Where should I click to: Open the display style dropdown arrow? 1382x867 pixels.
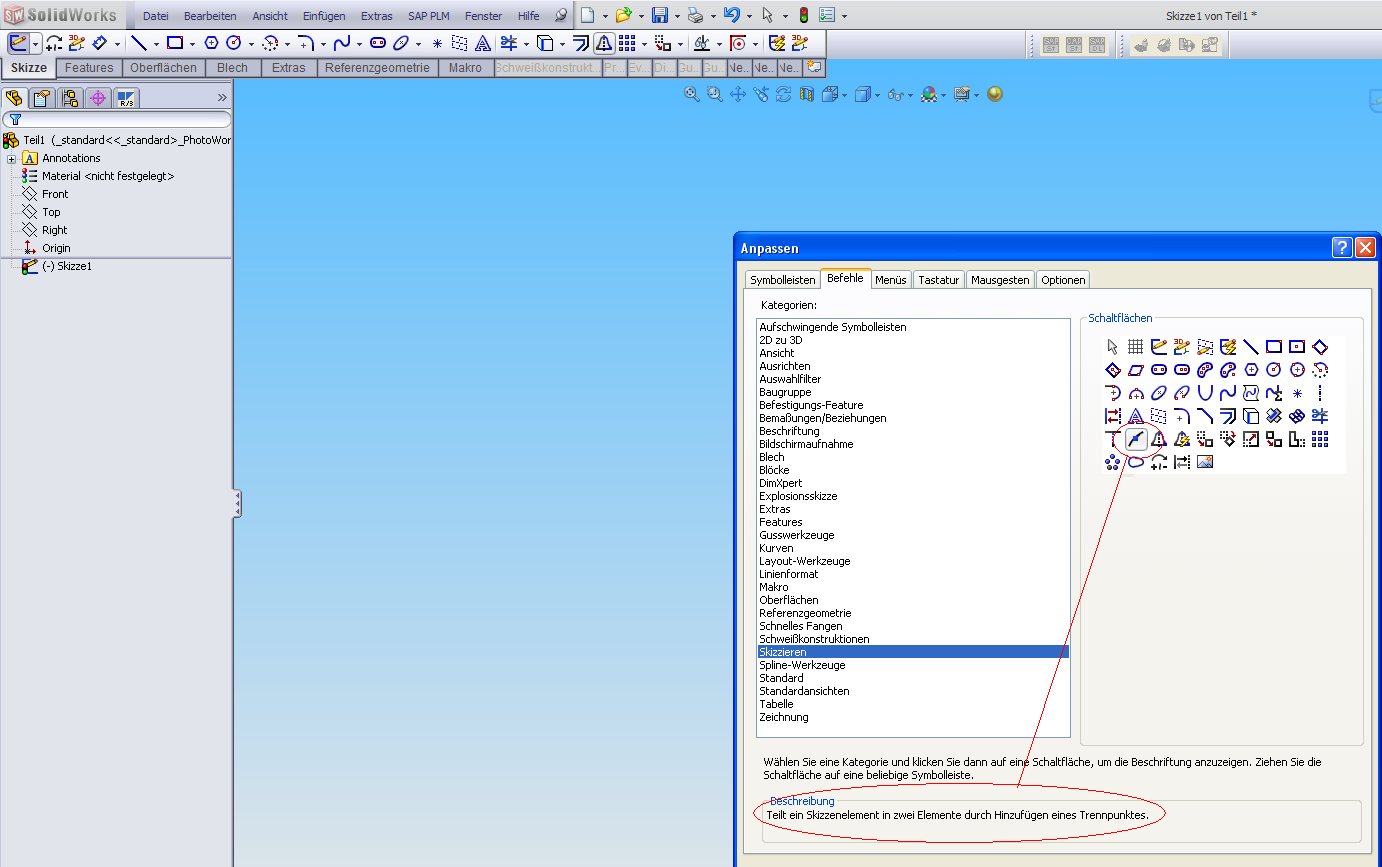[876, 95]
